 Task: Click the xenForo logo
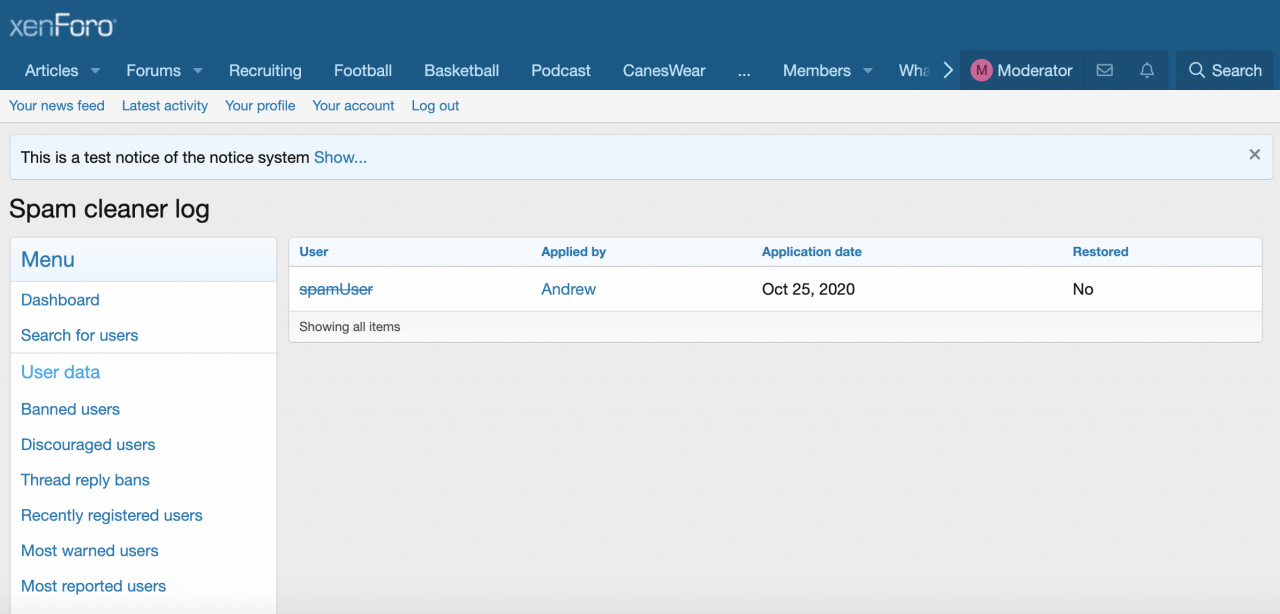click(62, 25)
